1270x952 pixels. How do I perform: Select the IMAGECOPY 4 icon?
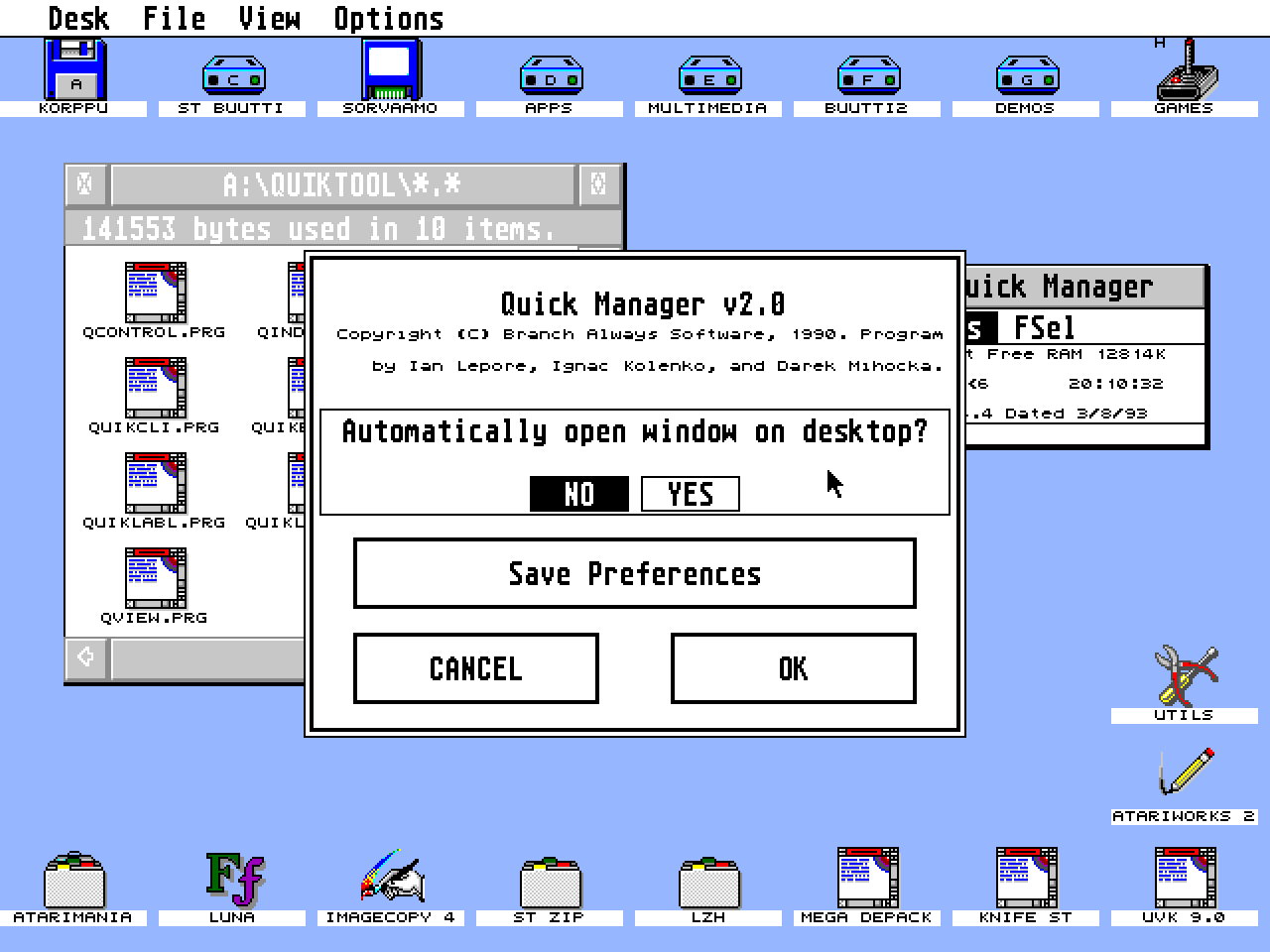(392, 877)
